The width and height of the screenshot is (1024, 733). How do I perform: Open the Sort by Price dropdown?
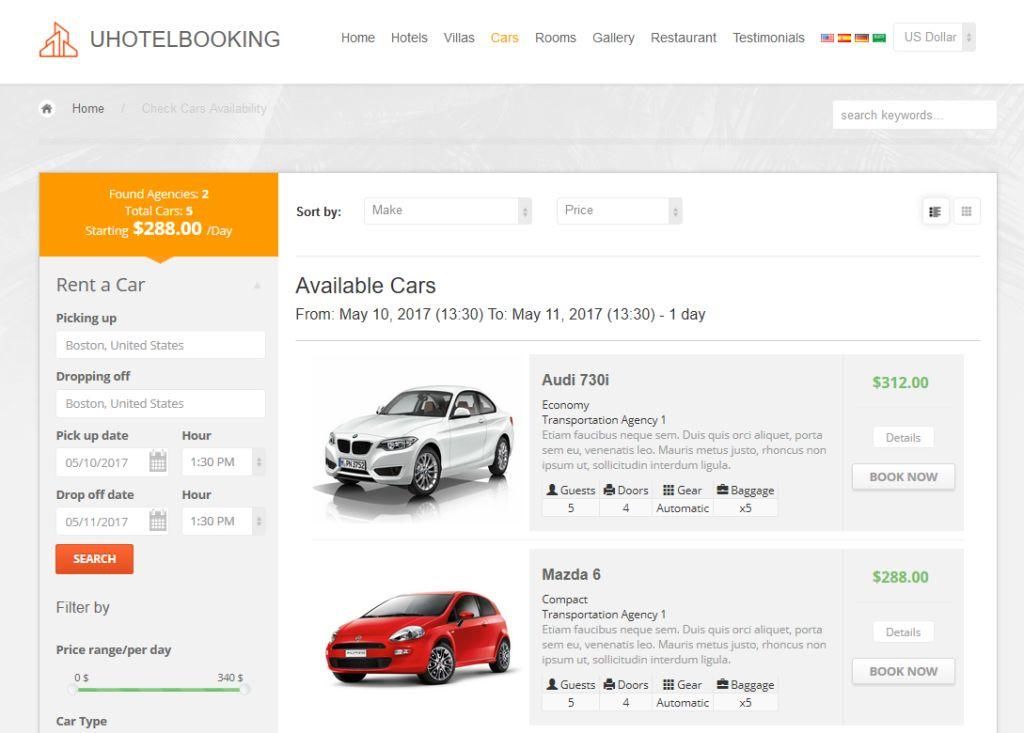pos(619,211)
